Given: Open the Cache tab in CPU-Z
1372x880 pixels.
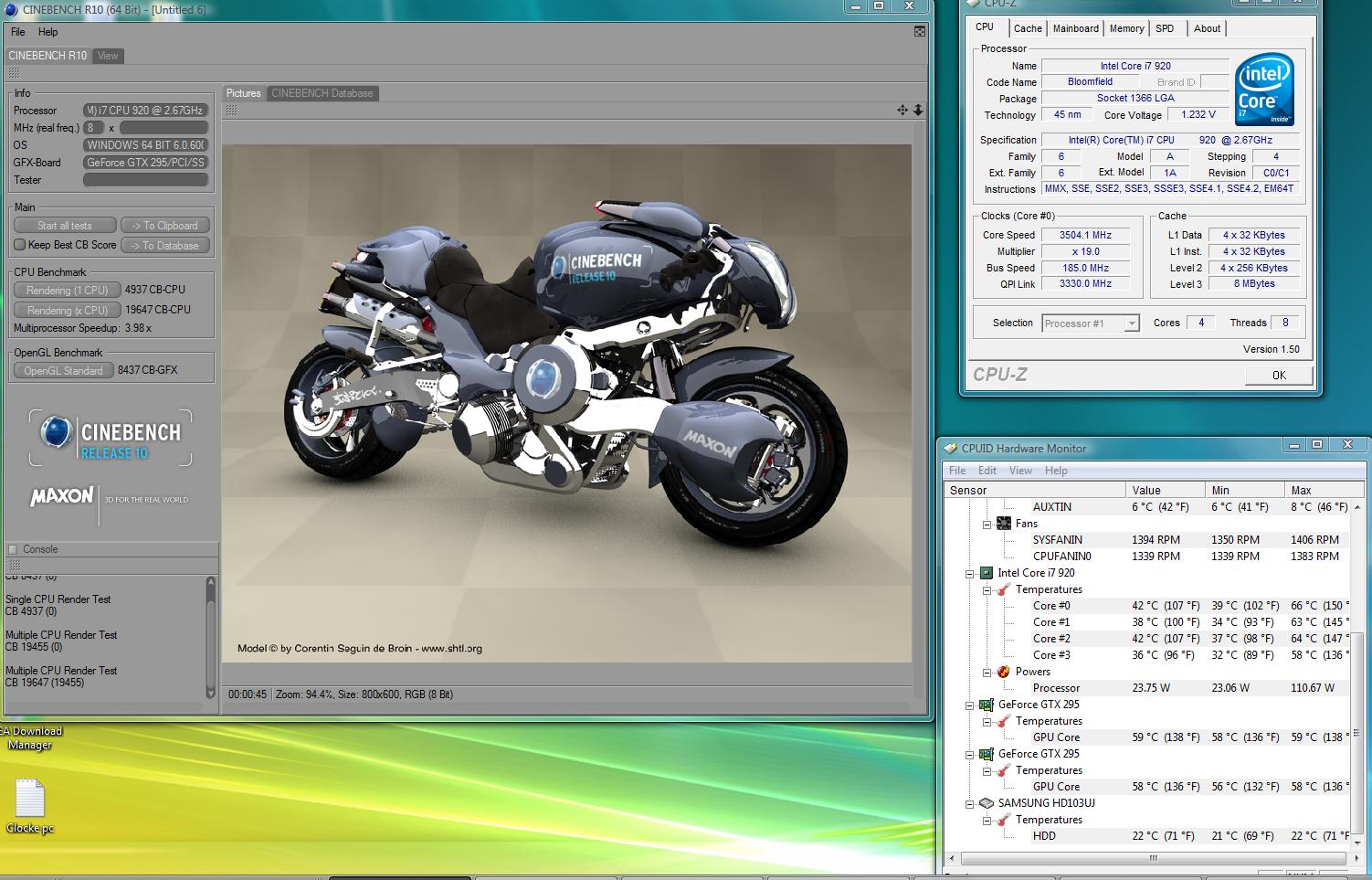Looking at the screenshot, I should click(1028, 28).
